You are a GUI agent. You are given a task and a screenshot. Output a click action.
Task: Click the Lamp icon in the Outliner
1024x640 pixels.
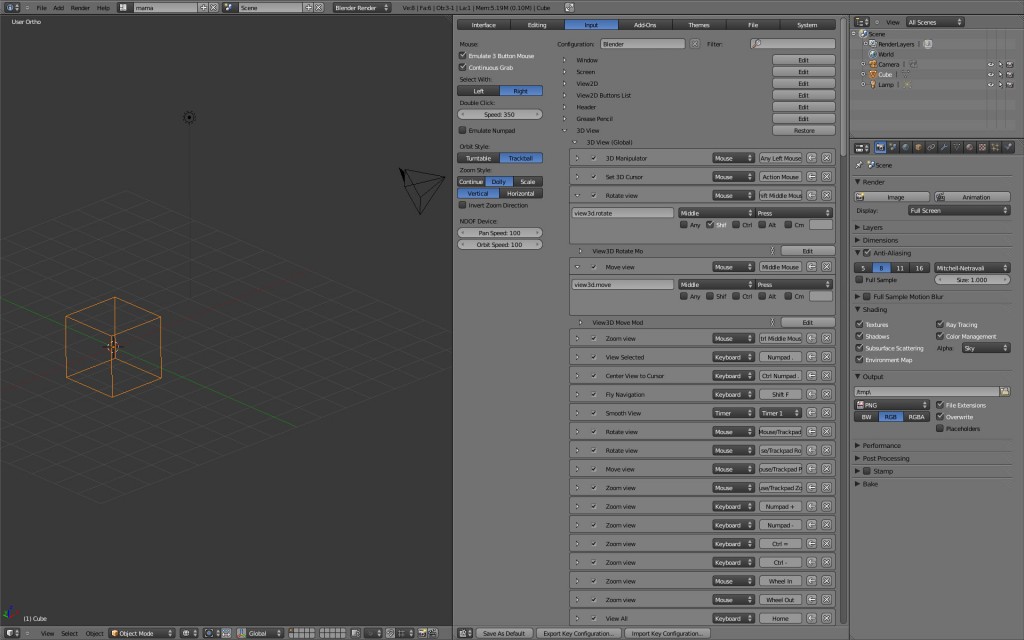[873, 85]
